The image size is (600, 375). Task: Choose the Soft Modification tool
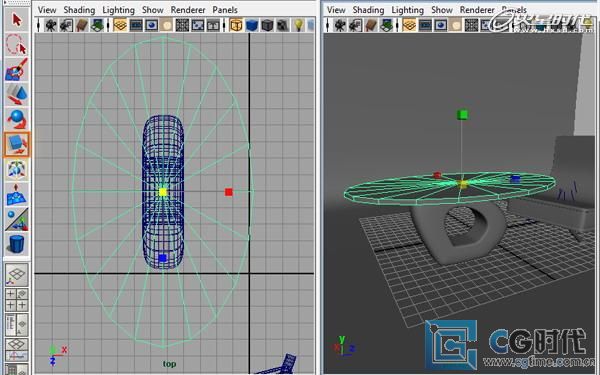16,194
